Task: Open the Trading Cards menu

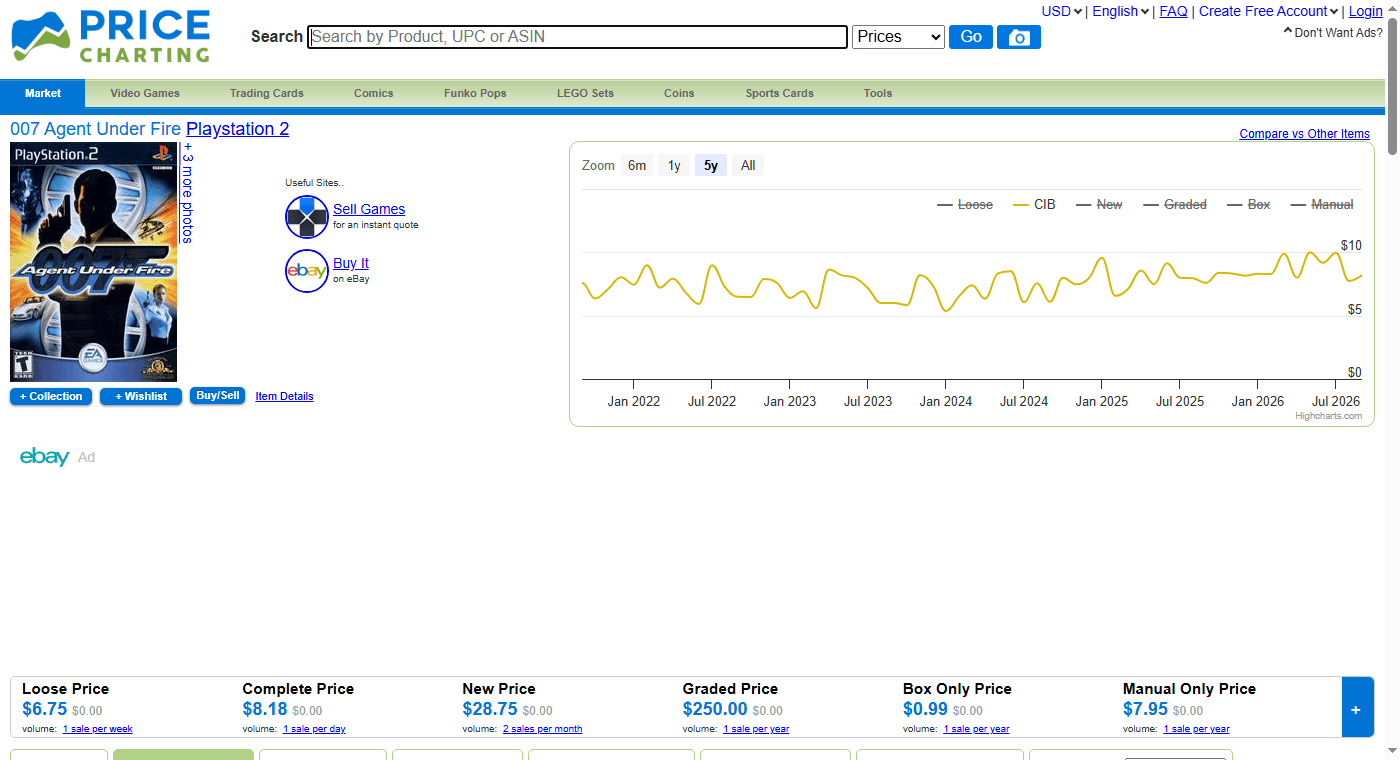Action: (x=267, y=93)
